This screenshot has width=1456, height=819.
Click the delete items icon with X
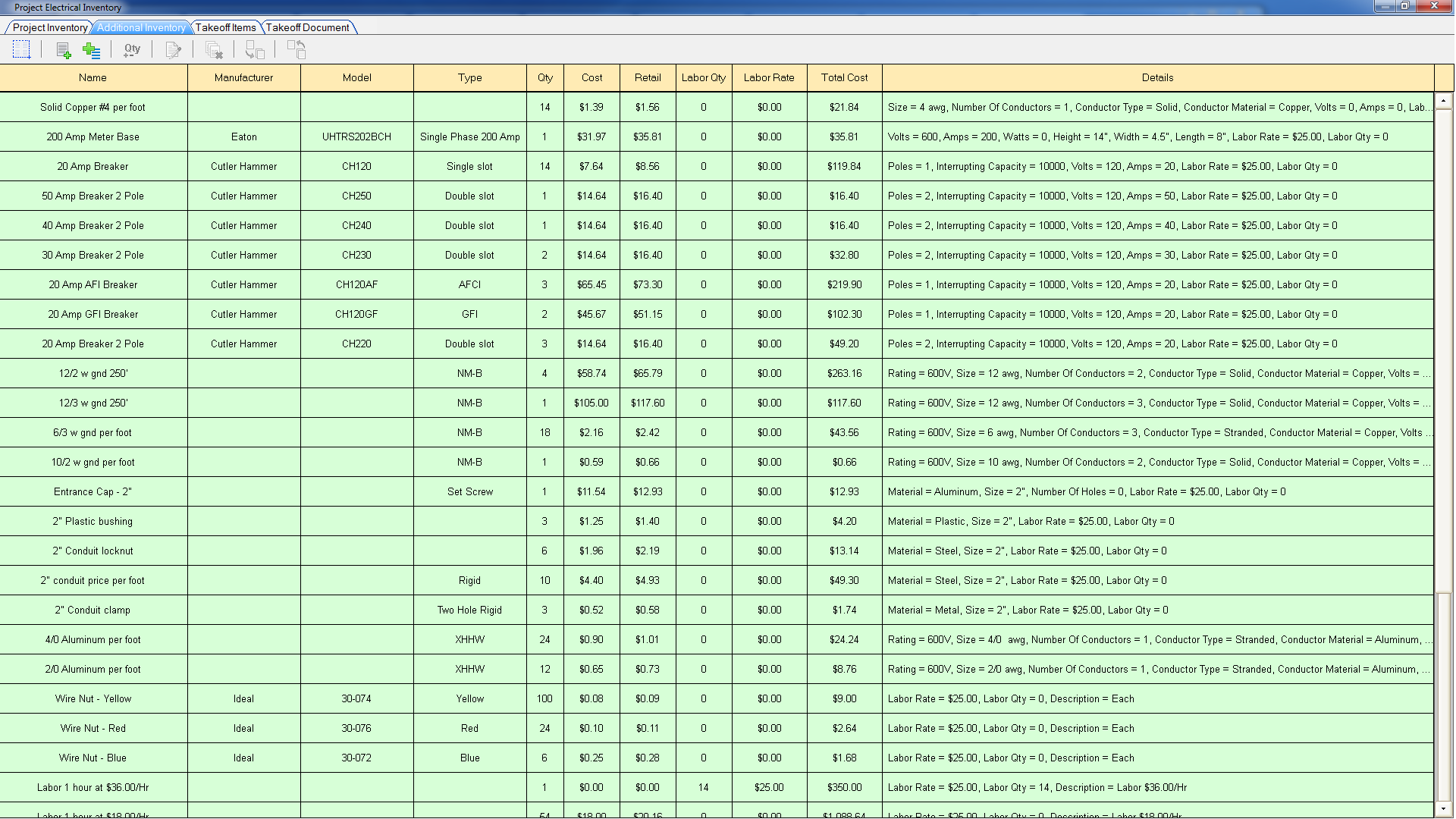[214, 51]
